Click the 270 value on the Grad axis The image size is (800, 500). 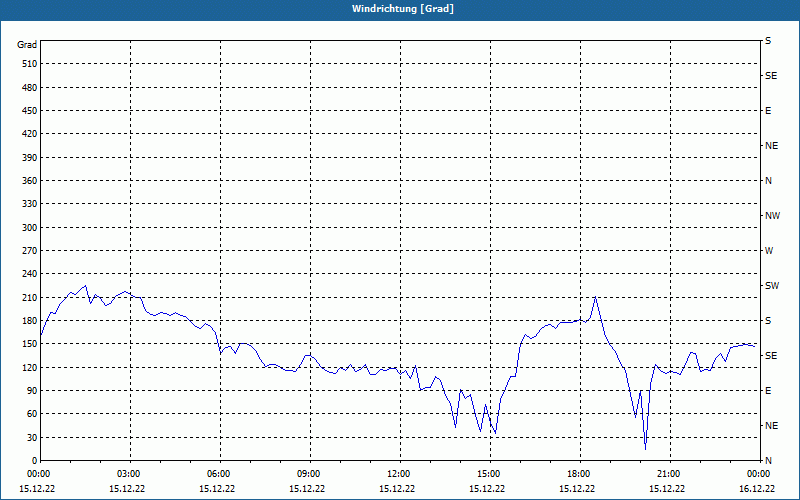[29, 251]
